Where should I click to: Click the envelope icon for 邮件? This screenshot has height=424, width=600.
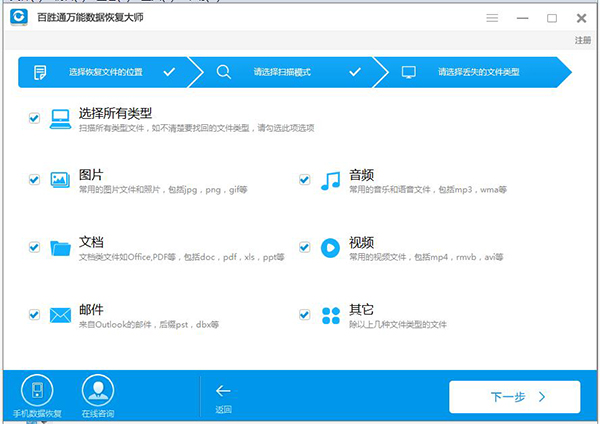pos(60,315)
